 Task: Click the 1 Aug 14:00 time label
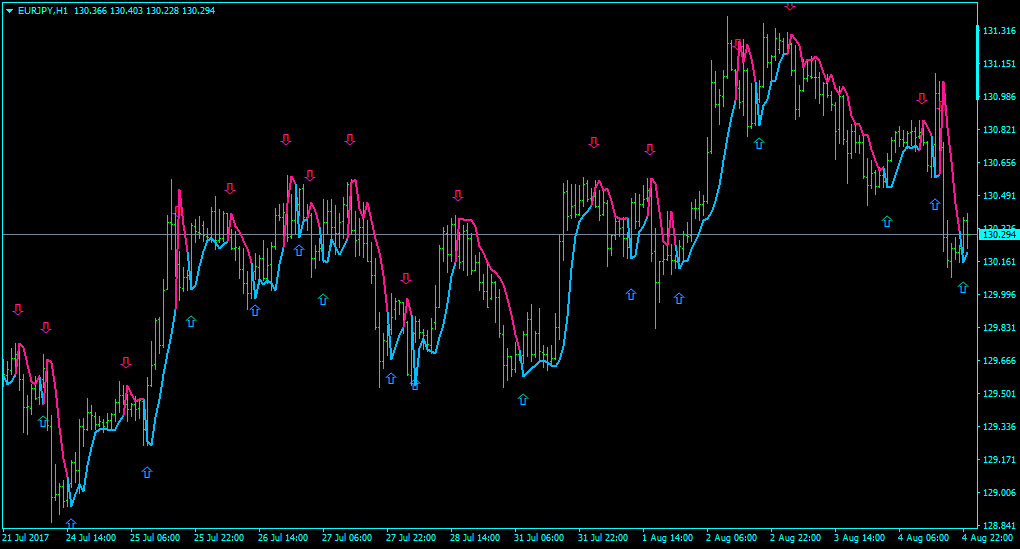(x=667, y=538)
